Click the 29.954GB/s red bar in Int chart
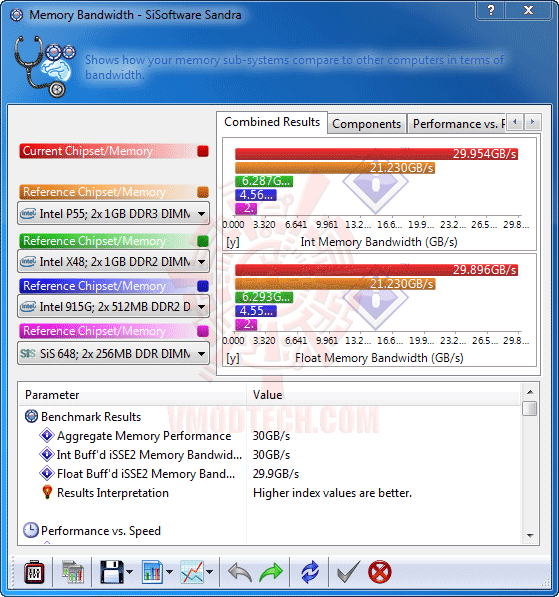The width and height of the screenshot is (559, 597). [376, 154]
